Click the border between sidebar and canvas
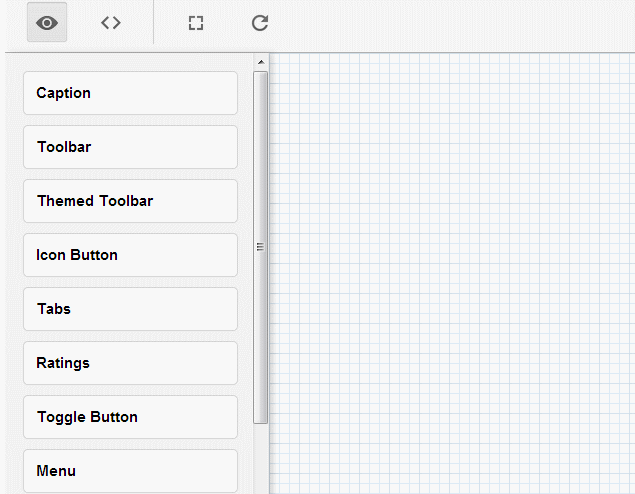 tap(269, 300)
